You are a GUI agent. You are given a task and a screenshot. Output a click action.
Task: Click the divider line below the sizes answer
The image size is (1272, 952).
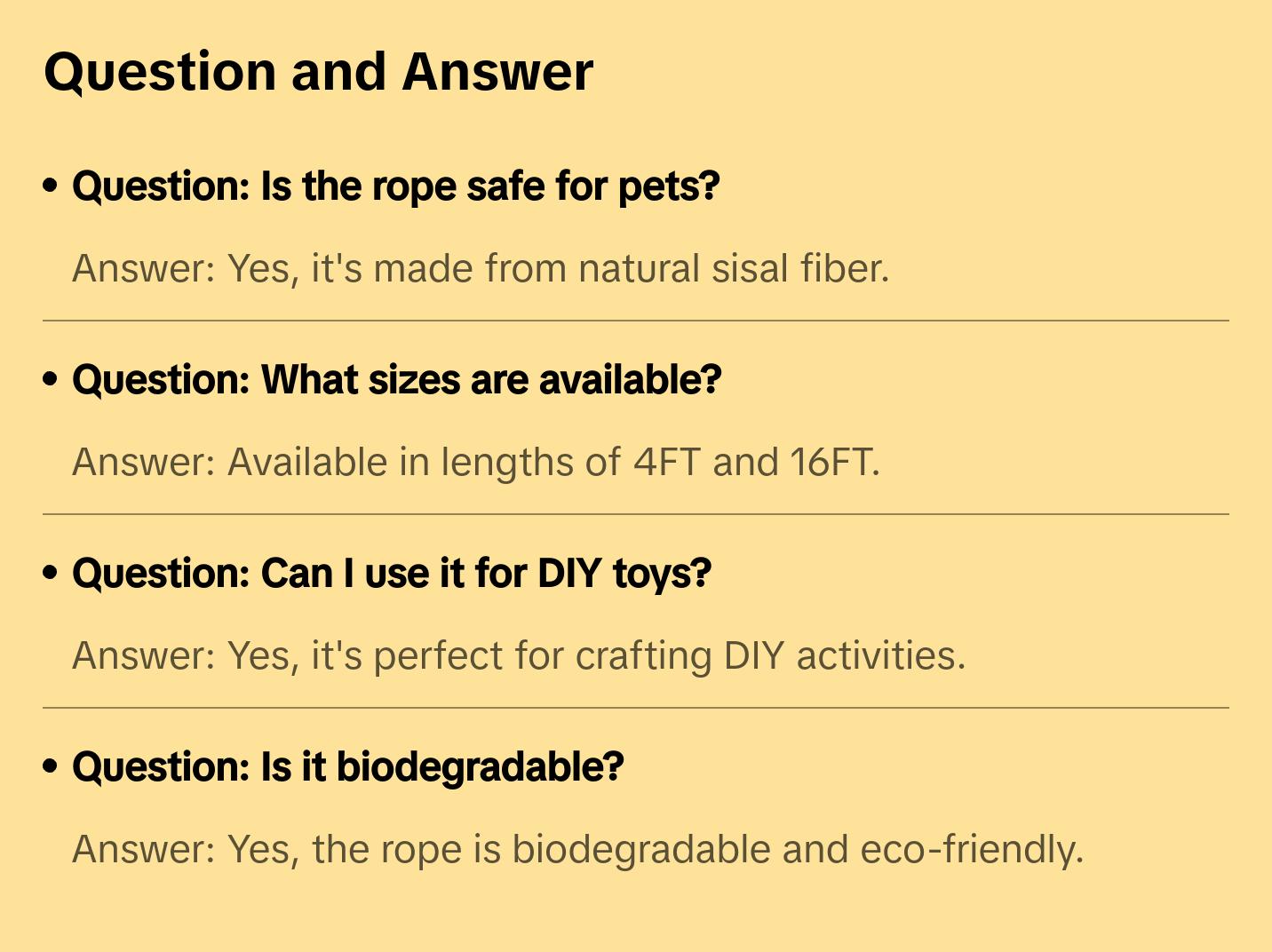pos(636,514)
